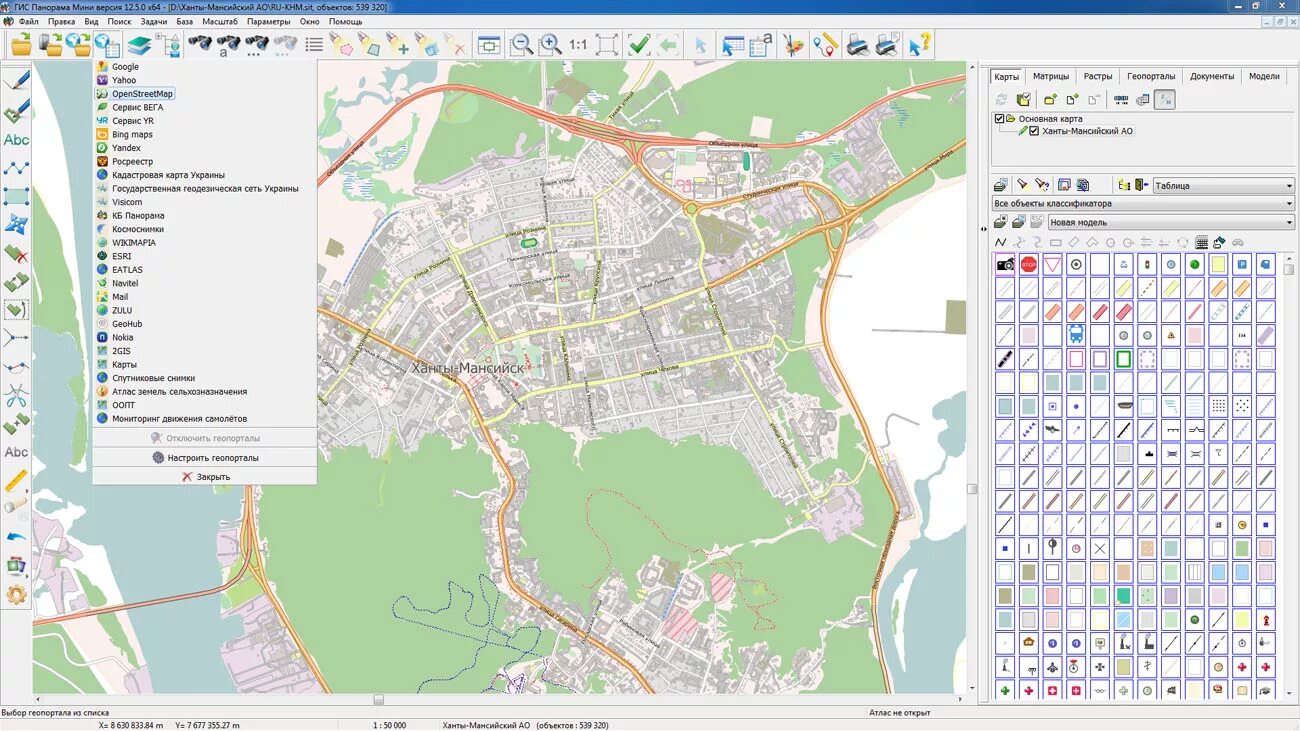This screenshot has height=731, width=1300.
Task: Click the first printer icon in toolbar
Action: pos(857,44)
